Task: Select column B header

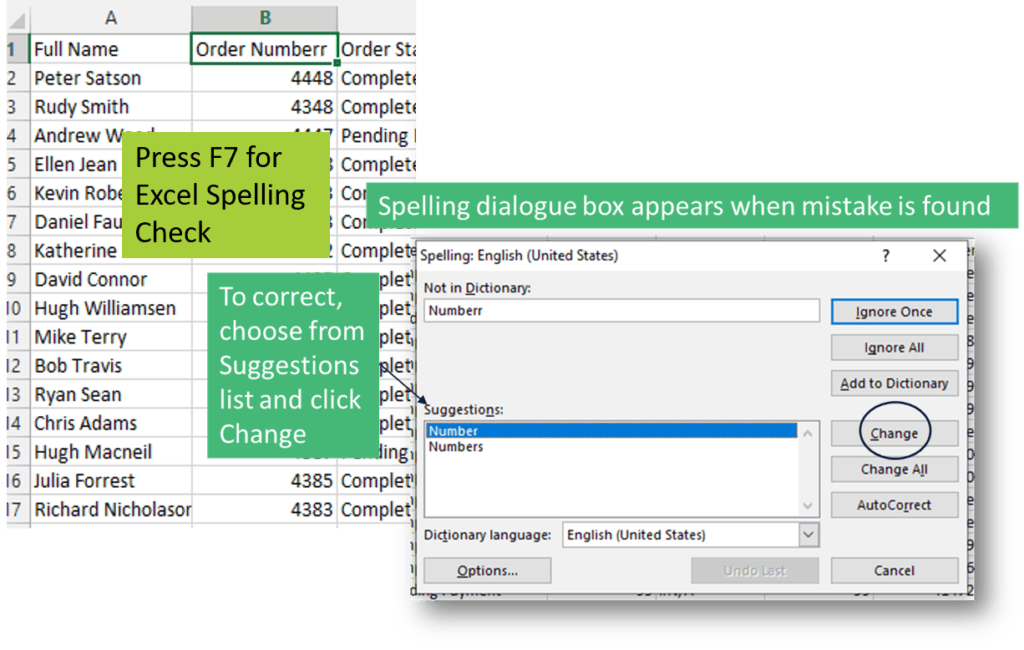Action: 264,18
